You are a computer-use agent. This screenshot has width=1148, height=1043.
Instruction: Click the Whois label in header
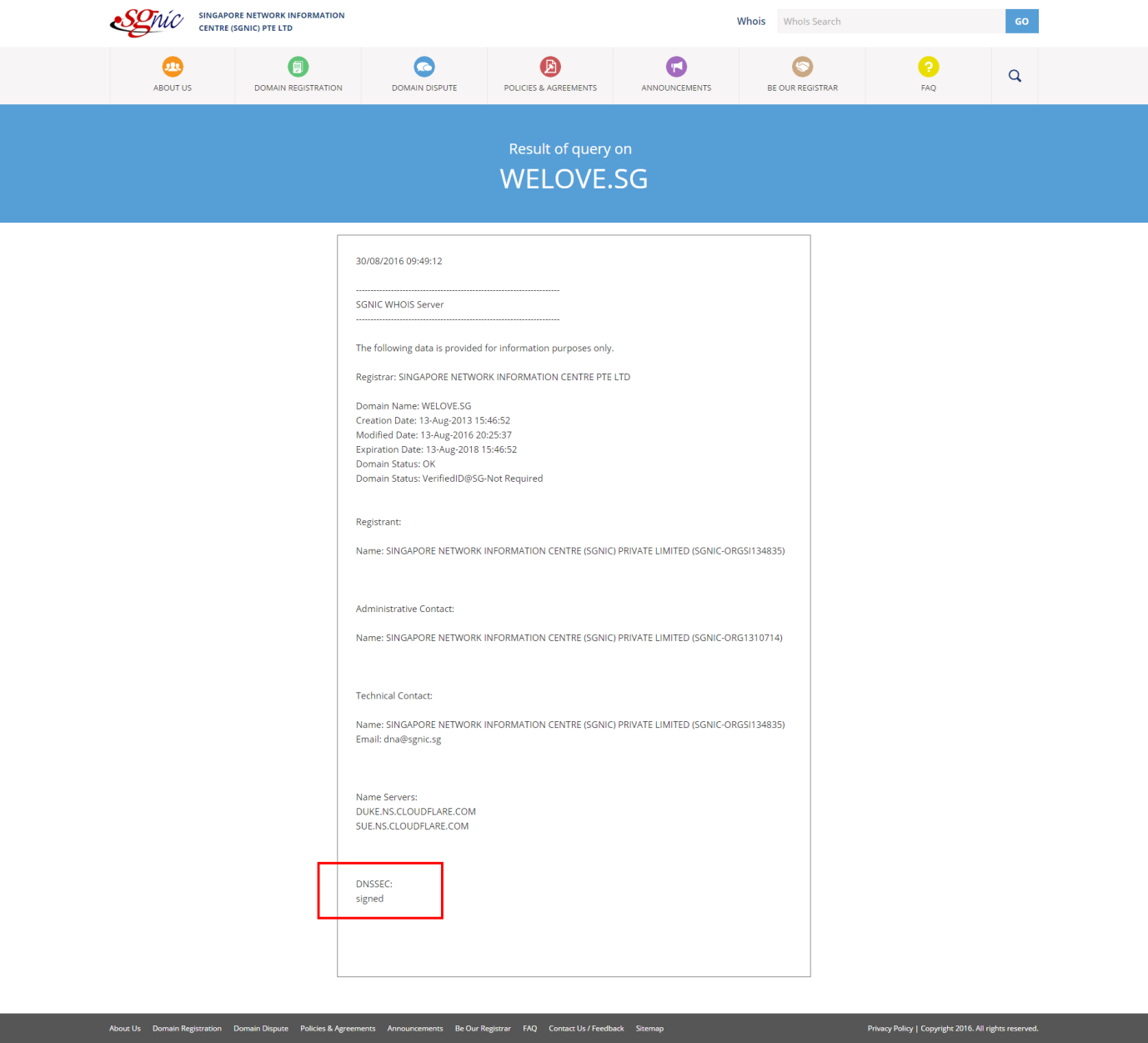click(x=751, y=22)
